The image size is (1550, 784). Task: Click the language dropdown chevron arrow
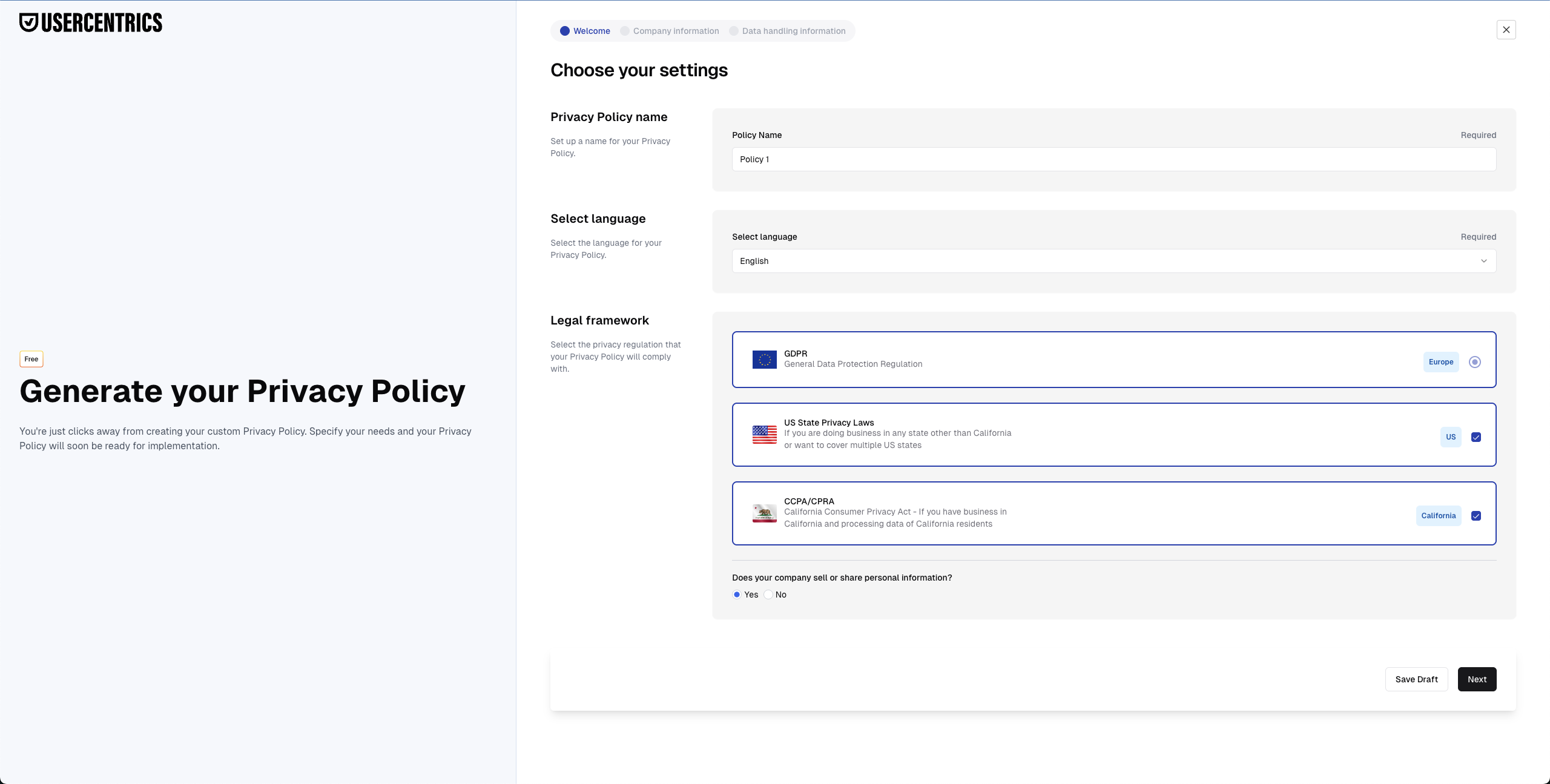[x=1483, y=261]
